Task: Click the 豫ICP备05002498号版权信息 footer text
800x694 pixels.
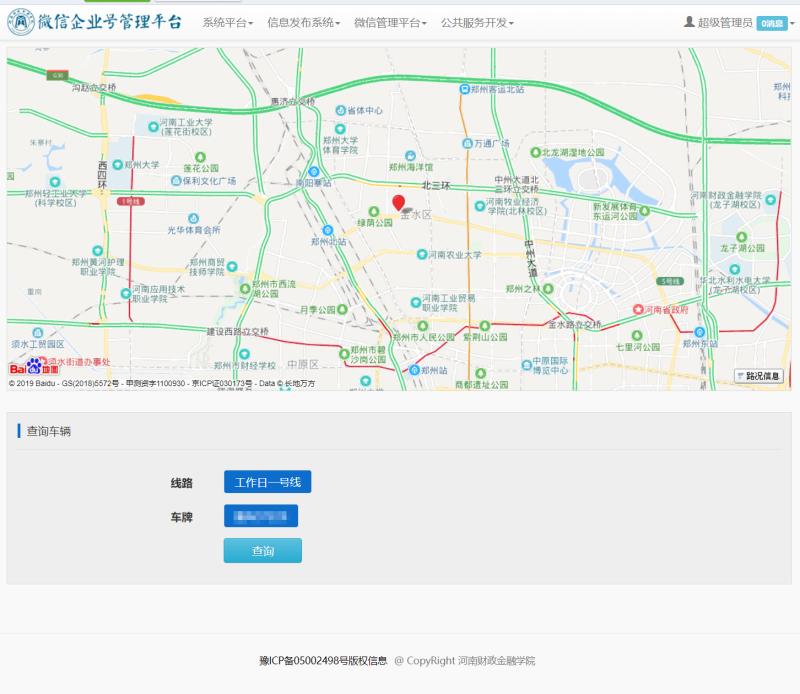Action: [323, 660]
